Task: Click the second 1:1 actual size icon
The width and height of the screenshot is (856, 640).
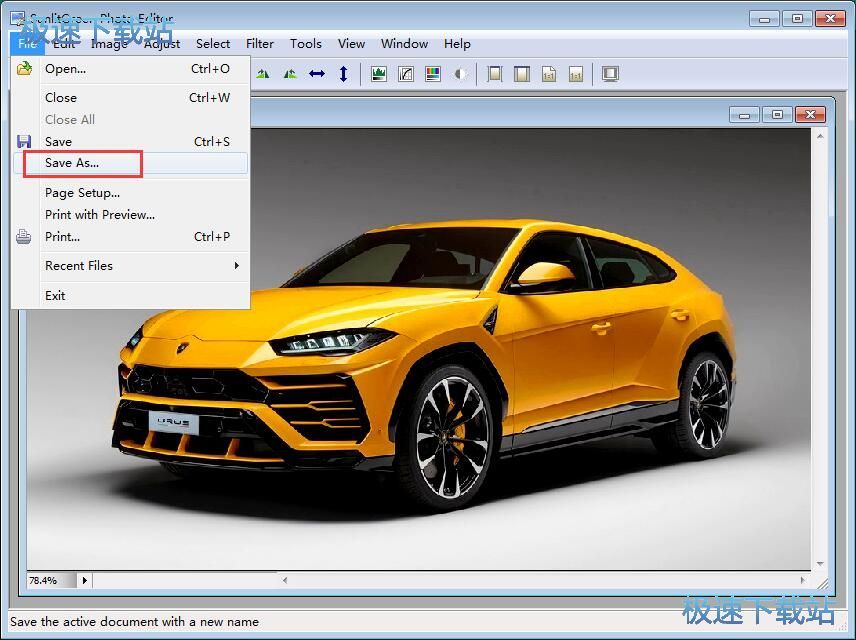Action: pyautogui.click(x=575, y=74)
